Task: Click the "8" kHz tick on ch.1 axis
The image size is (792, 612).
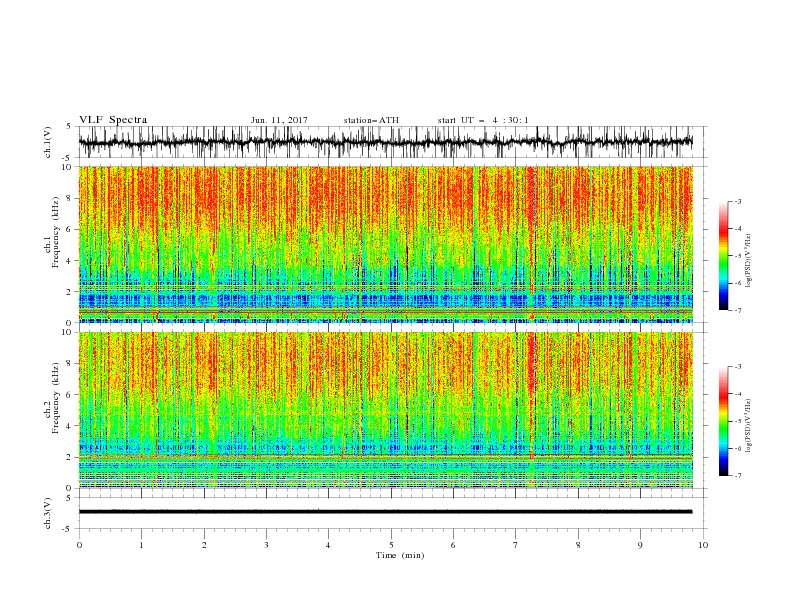Action: coord(69,198)
